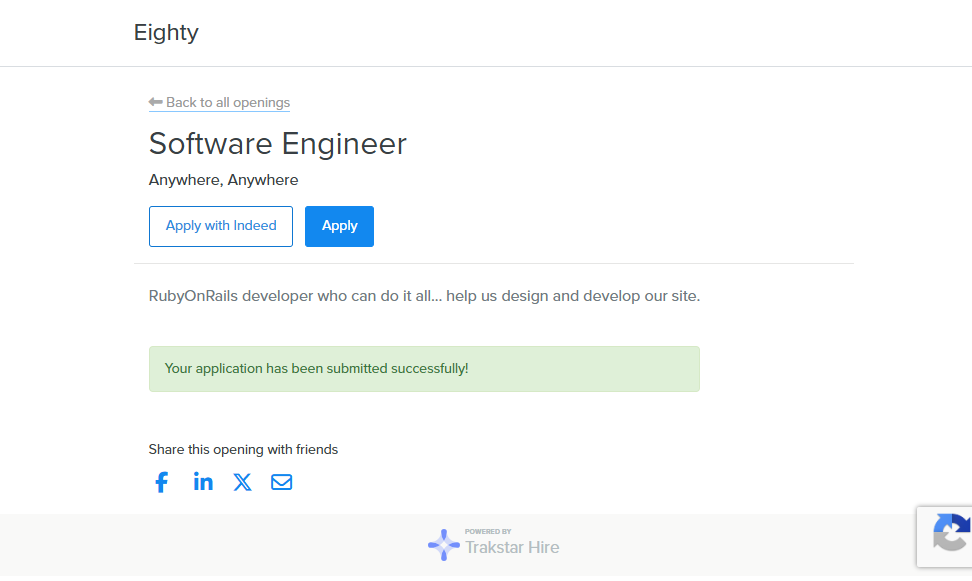
Task: Visit the Trakstar Hire footer text link
Action: 512,548
